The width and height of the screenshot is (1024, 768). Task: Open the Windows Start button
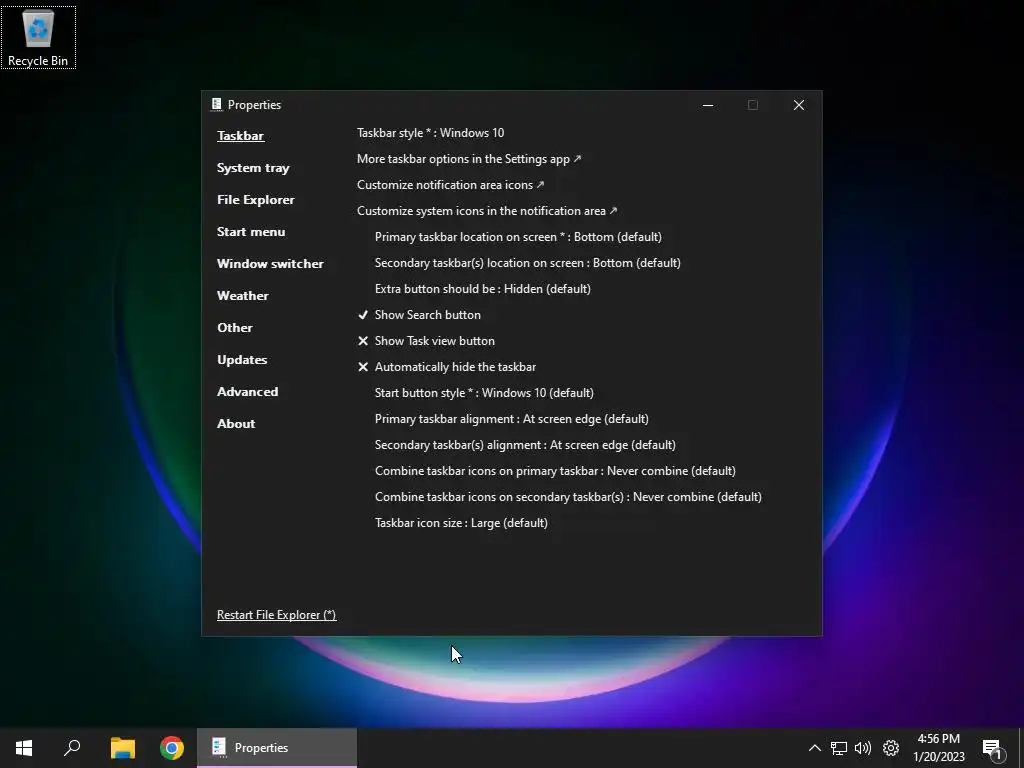tap(24, 748)
